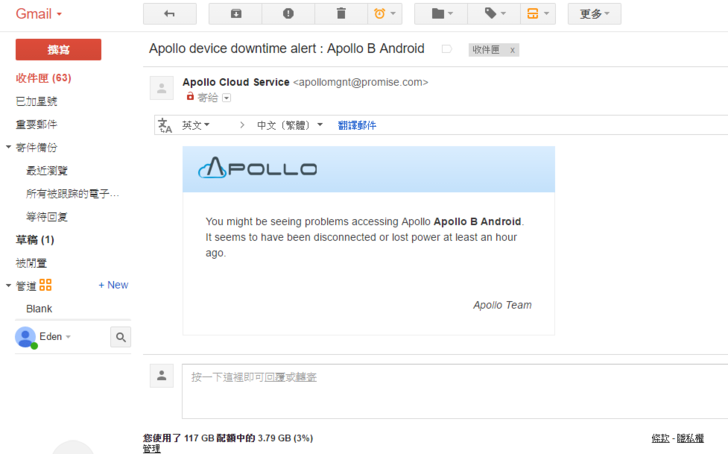Click the back arrow toolbar button
Viewport: 728px width, 454px height.
point(170,14)
